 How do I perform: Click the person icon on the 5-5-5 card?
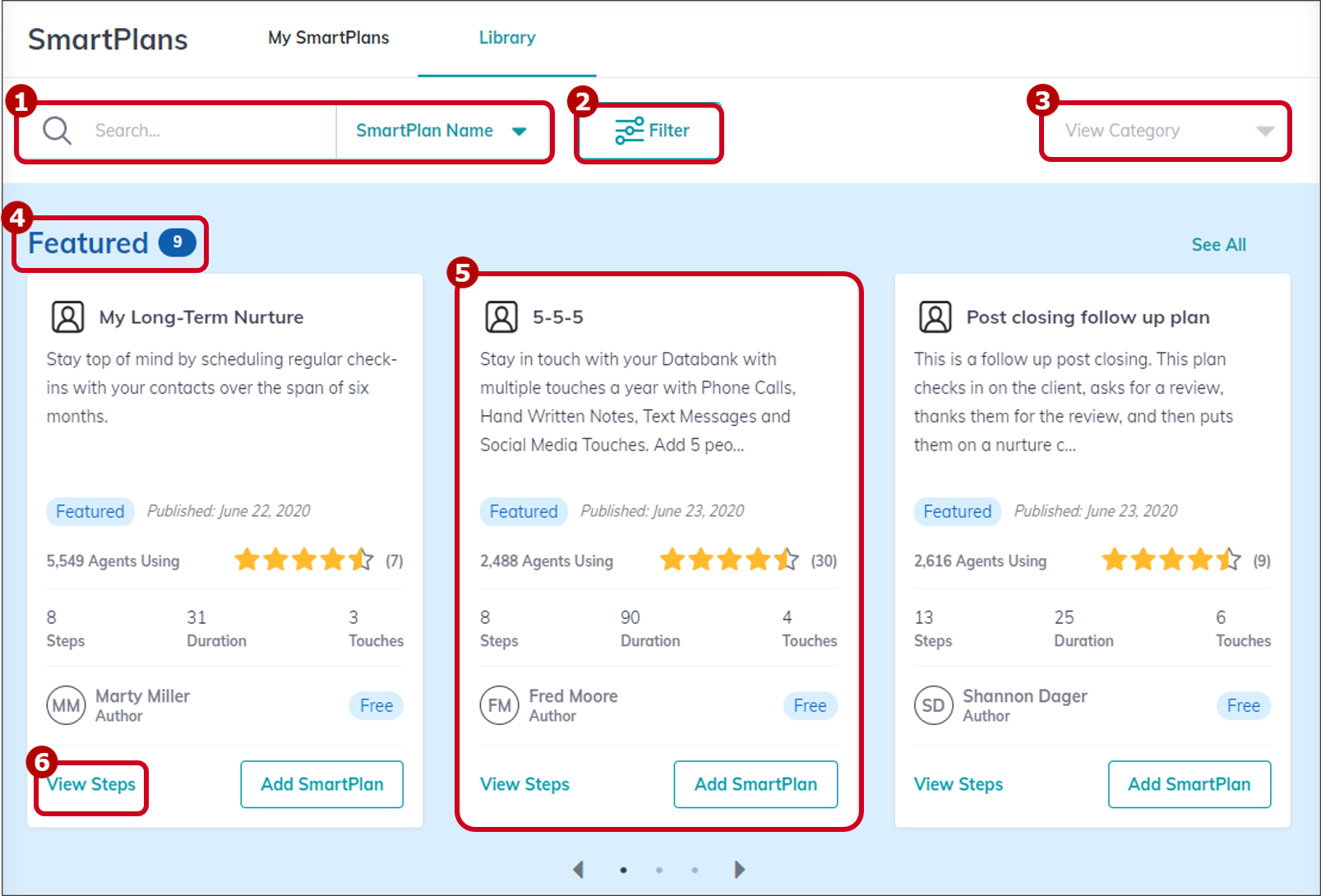501,316
